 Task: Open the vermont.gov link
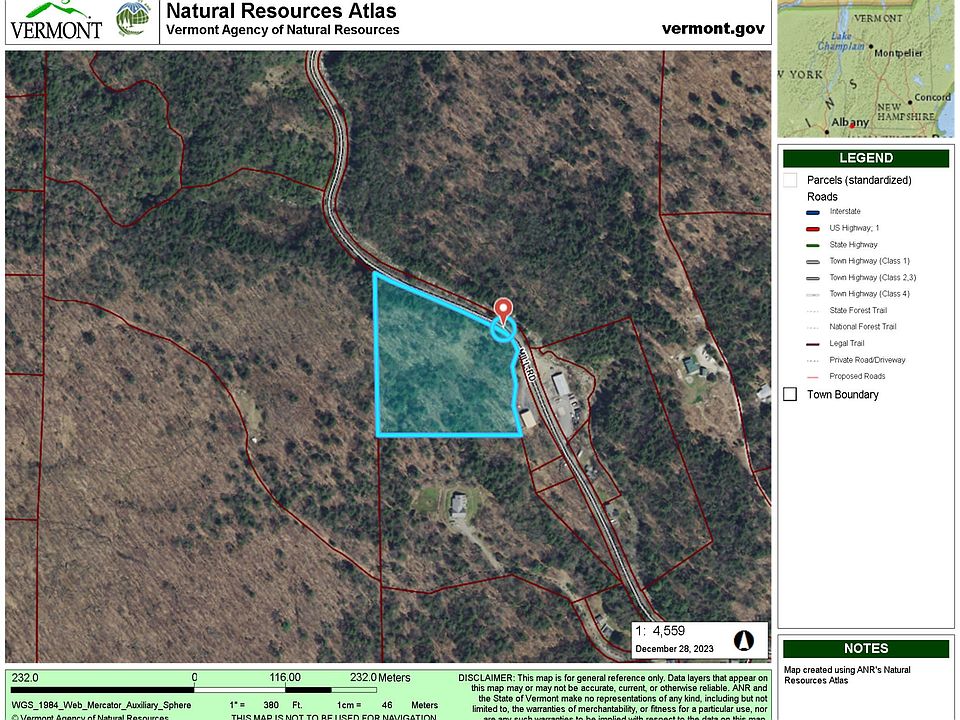[x=713, y=28]
